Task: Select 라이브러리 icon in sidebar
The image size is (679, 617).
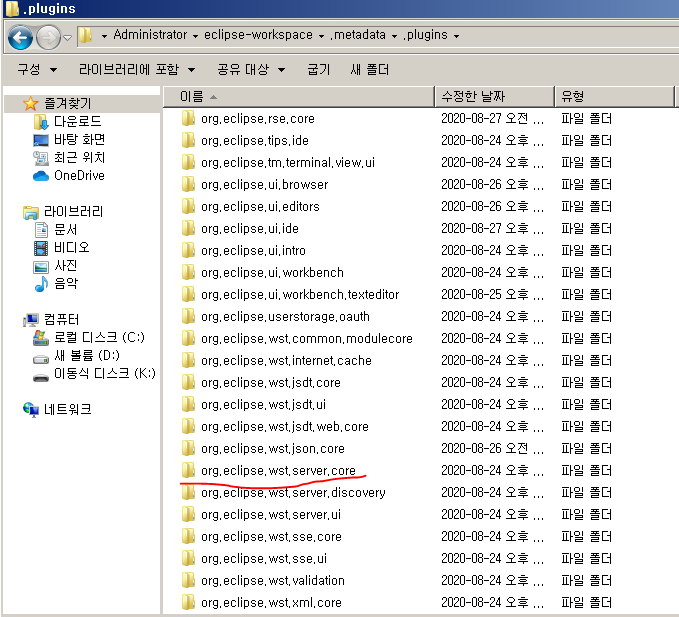Action: click(31, 212)
